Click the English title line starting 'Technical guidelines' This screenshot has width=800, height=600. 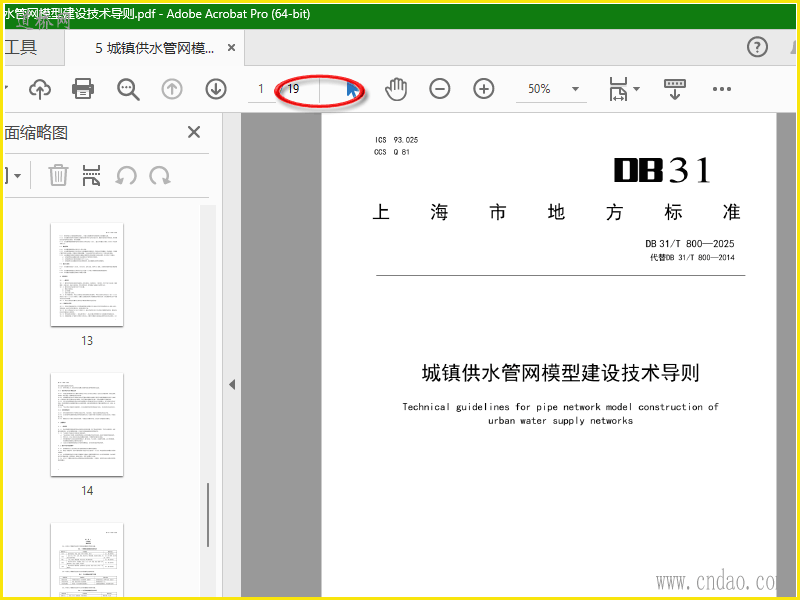click(x=560, y=407)
